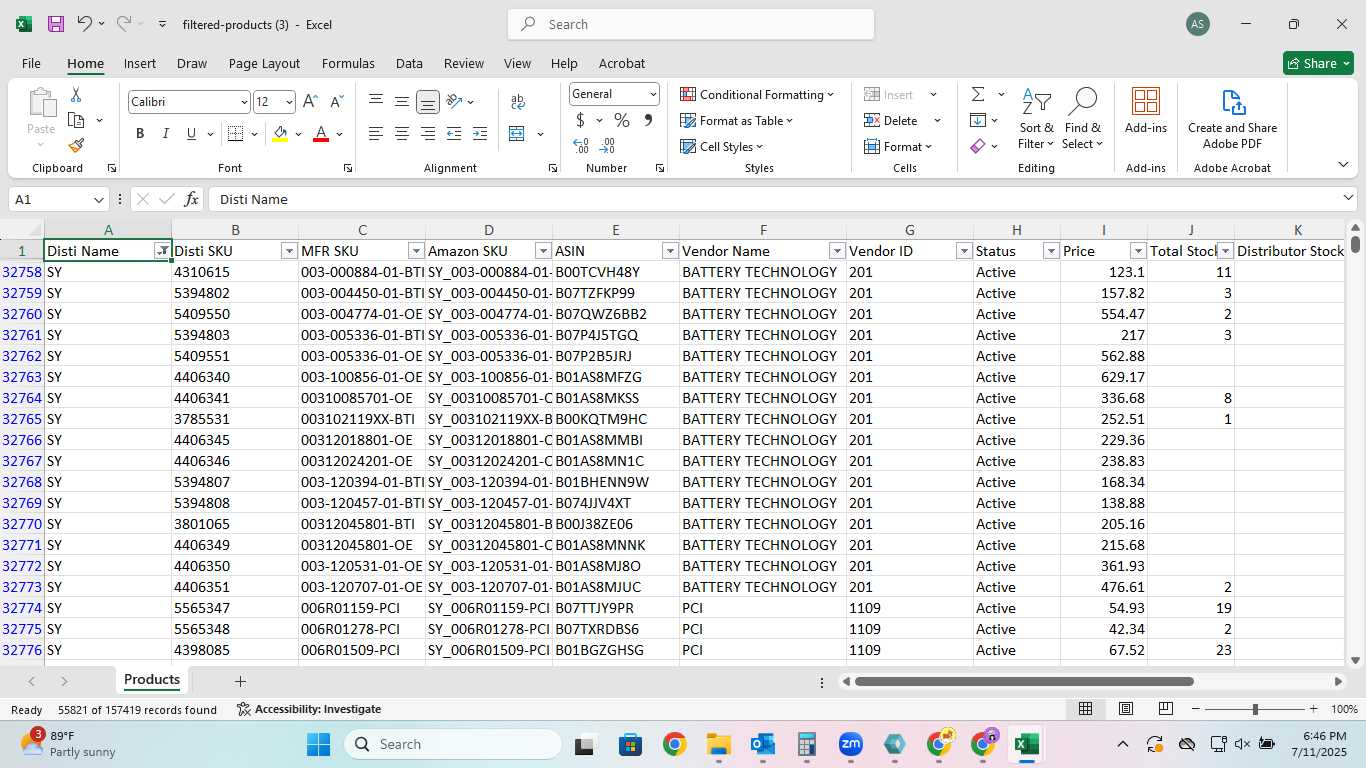Click the Format Painter brush icon
Viewport: 1366px width, 768px height.
(76, 145)
